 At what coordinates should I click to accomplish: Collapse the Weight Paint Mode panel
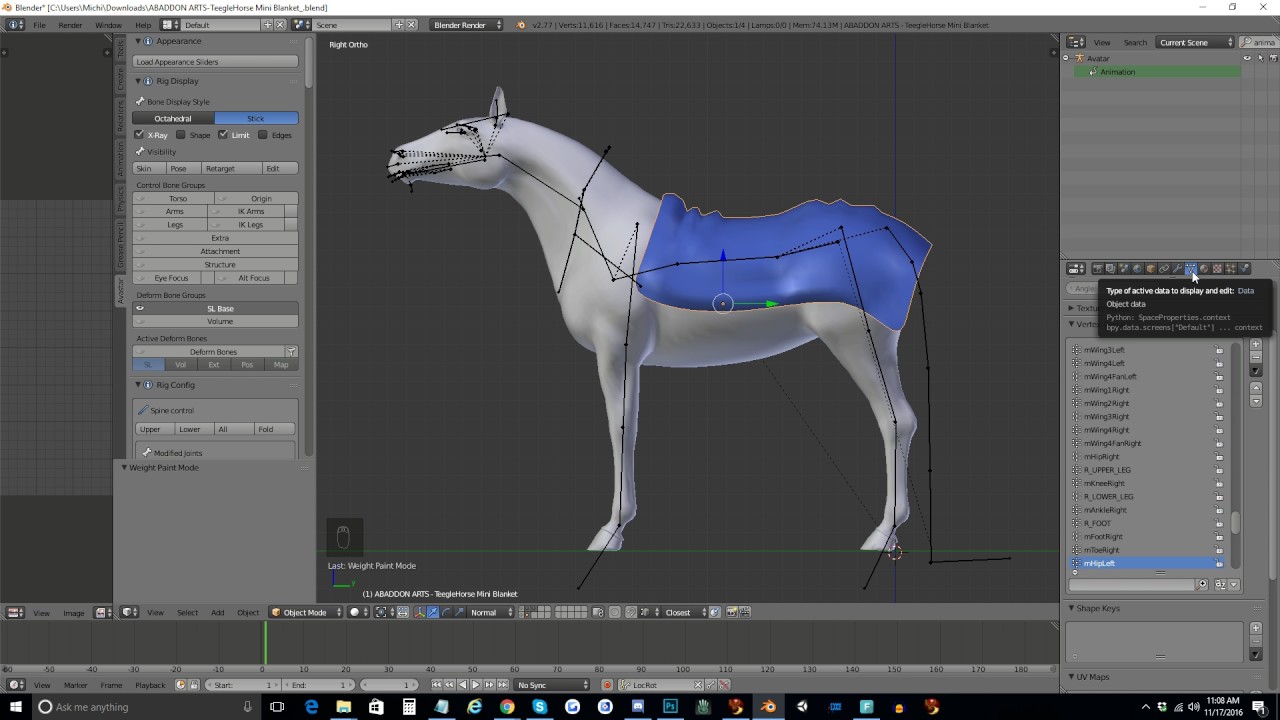click(x=124, y=467)
